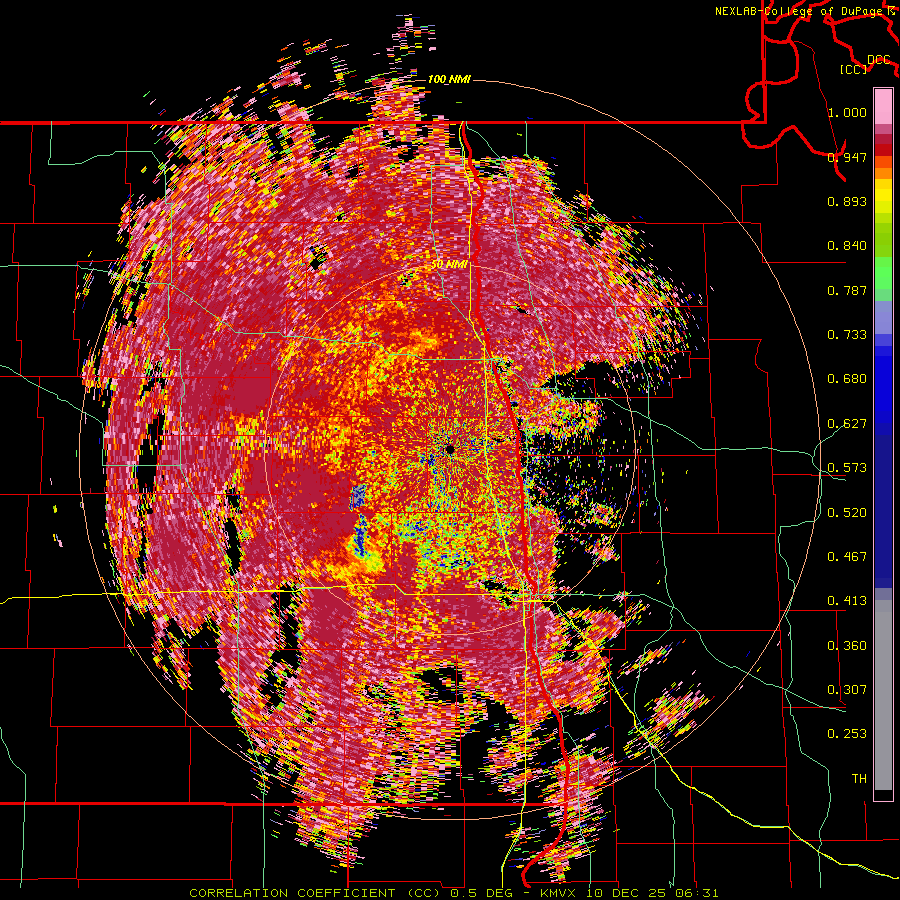Click the 0.307 scale value
900x900 pixels.
click(847, 690)
